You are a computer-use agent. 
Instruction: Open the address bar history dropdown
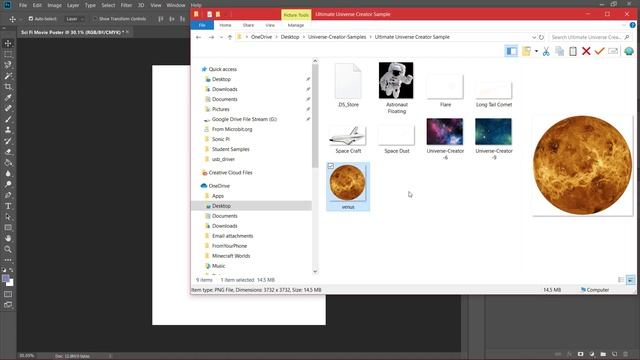tap(534, 37)
